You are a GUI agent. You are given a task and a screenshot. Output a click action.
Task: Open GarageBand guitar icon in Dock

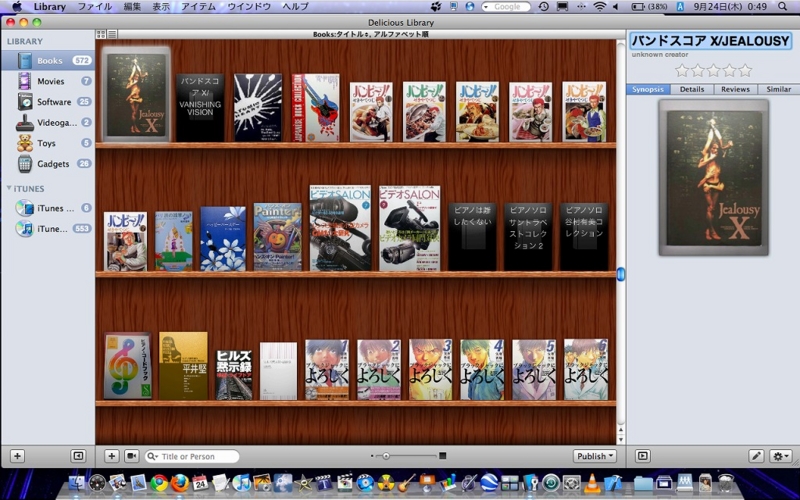[x=407, y=483]
